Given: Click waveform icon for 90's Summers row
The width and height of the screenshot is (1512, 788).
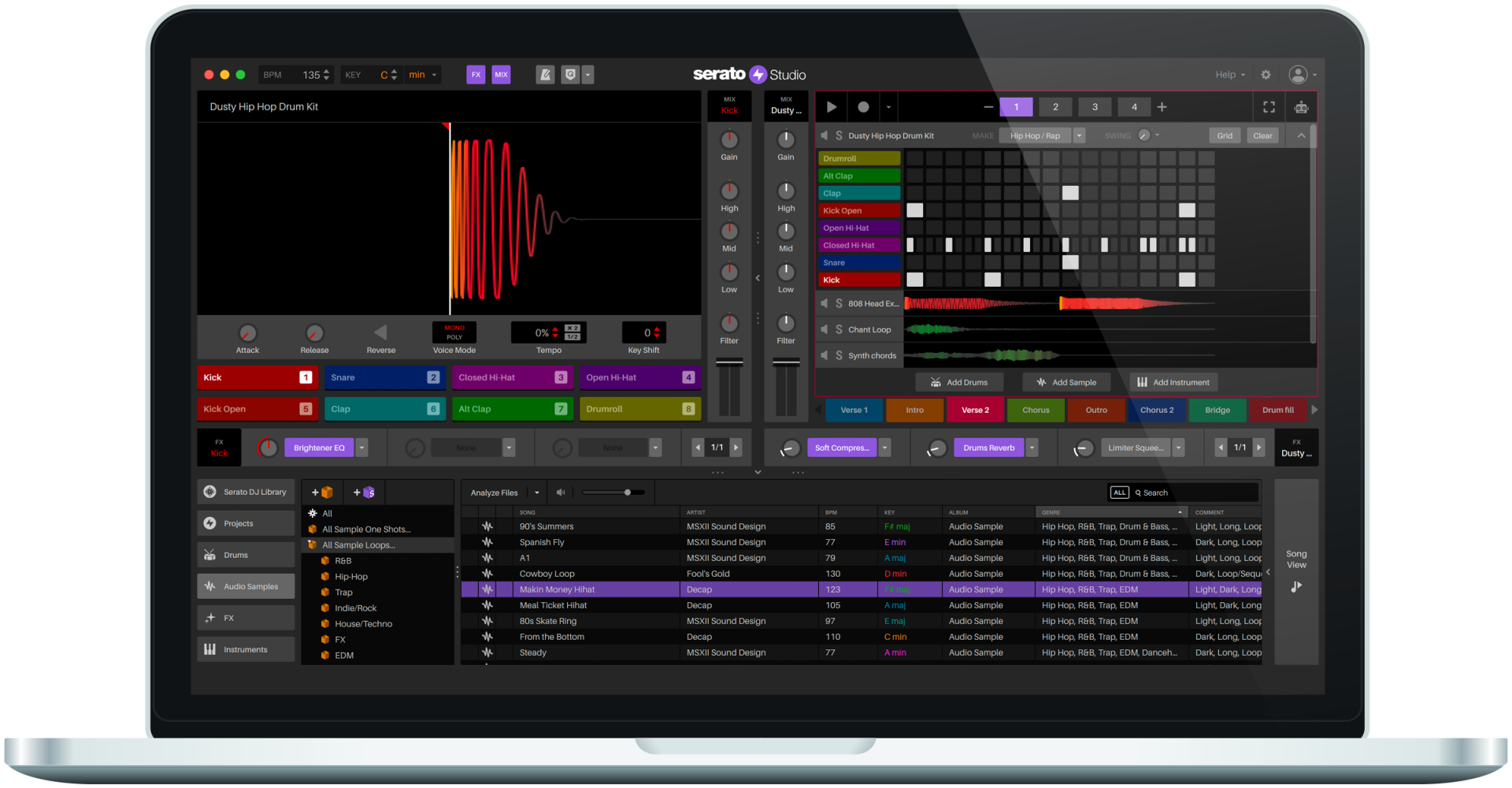Looking at the screenshot, I should (487, 526).
